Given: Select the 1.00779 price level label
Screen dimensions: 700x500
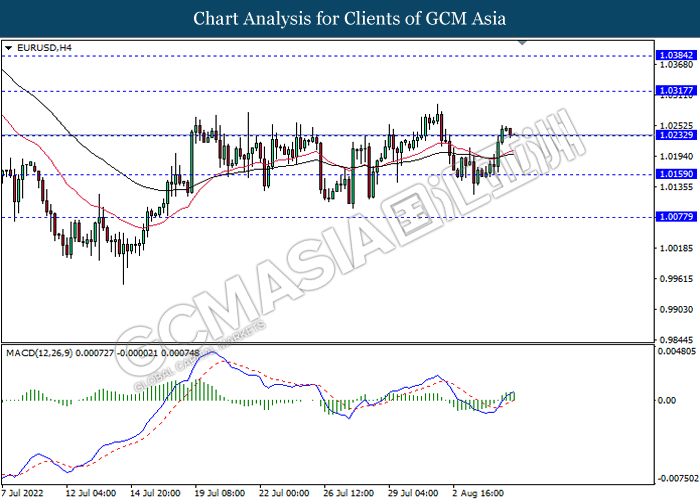Looking at the screenshot, I should point(676,217).
